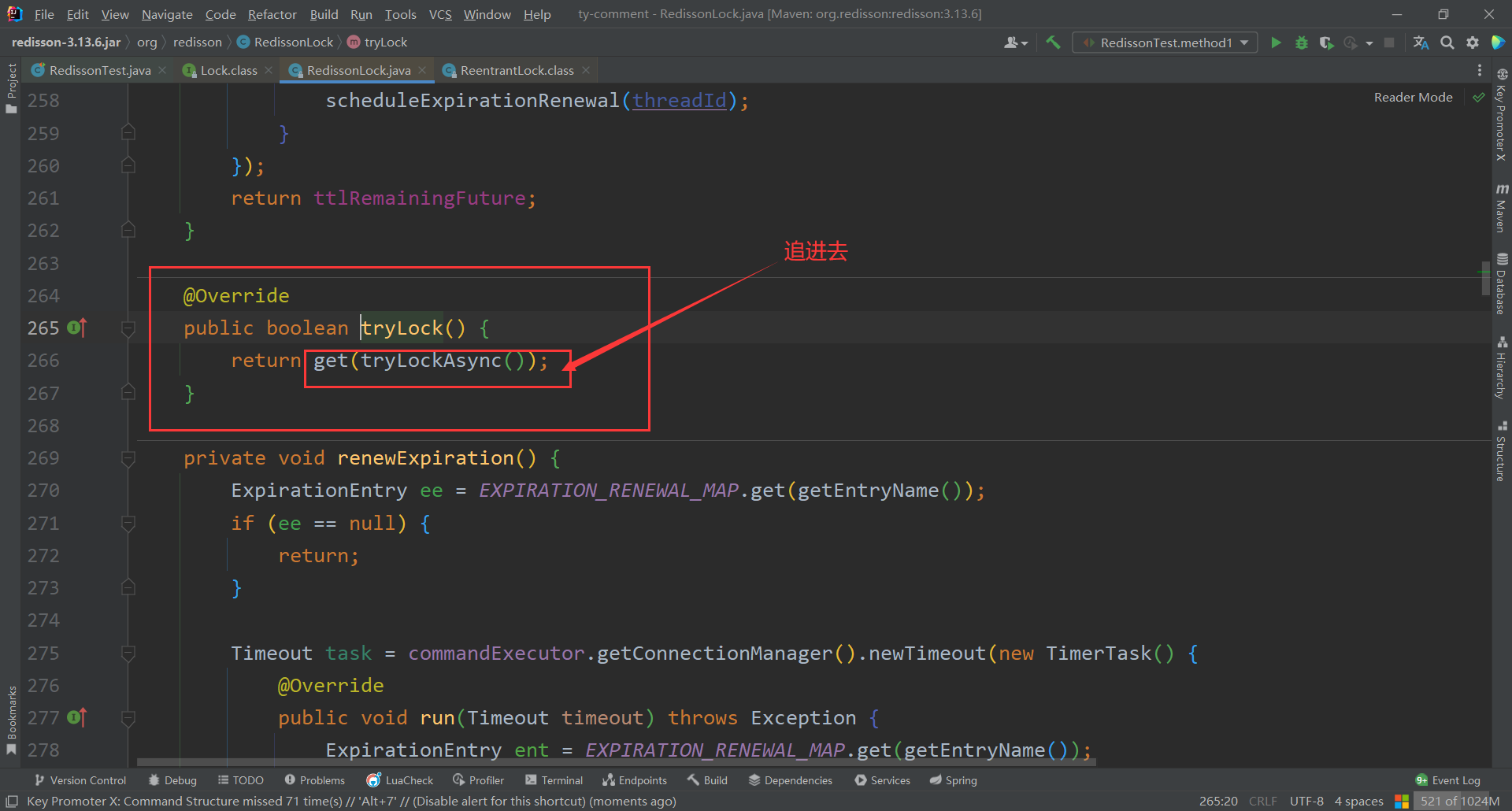The height and width of the screenshot is (811, 1512).
Task: Open the Build tool window
Action: click(x=707, y=780)
